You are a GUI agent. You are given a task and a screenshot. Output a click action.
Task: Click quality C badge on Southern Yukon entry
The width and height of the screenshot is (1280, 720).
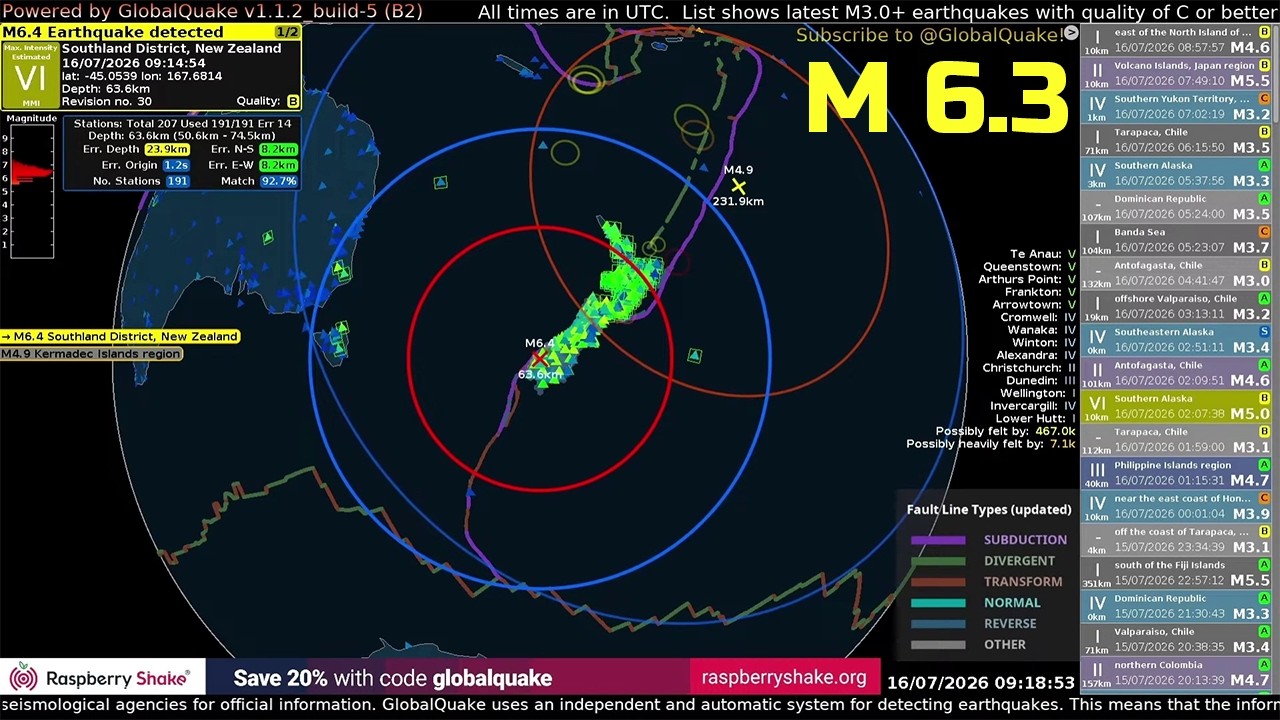(1265, 99)
